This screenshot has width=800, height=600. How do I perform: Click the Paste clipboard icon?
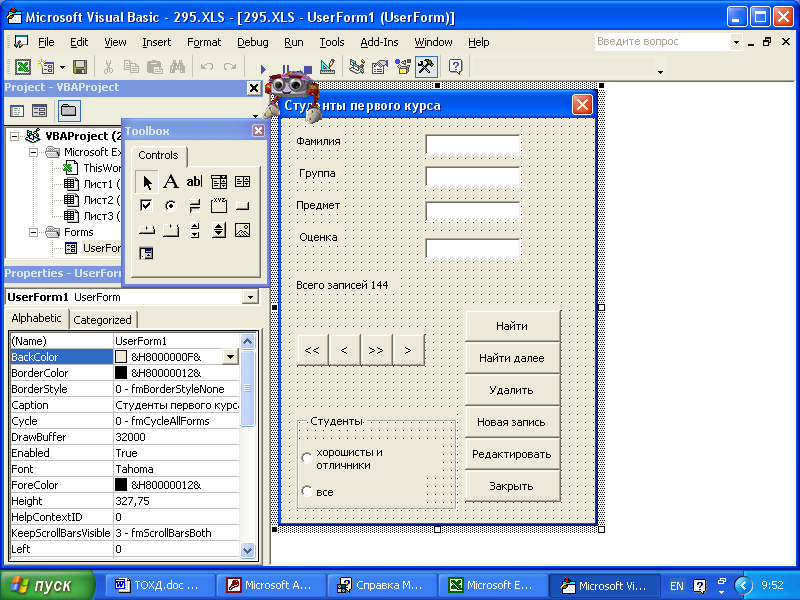[154, 66]
